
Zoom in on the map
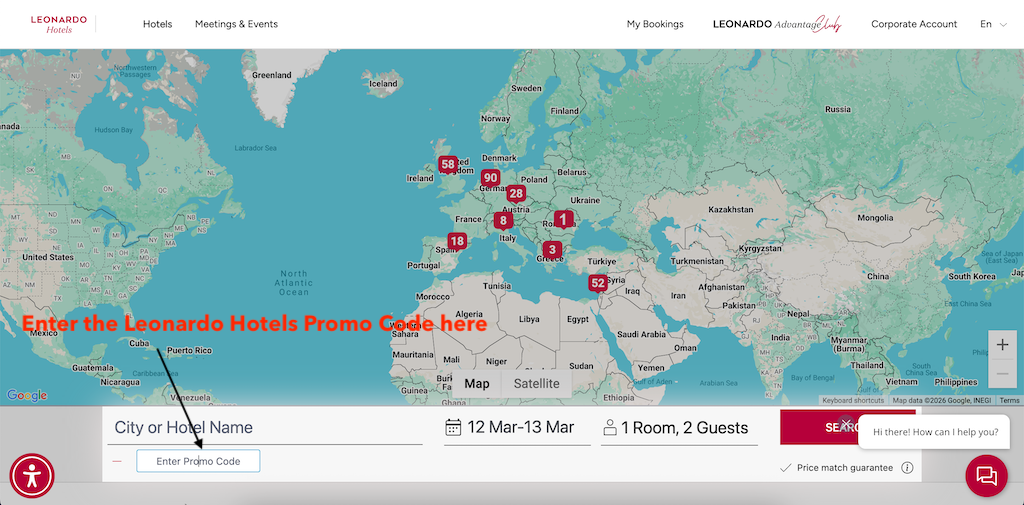point(1002,345)
